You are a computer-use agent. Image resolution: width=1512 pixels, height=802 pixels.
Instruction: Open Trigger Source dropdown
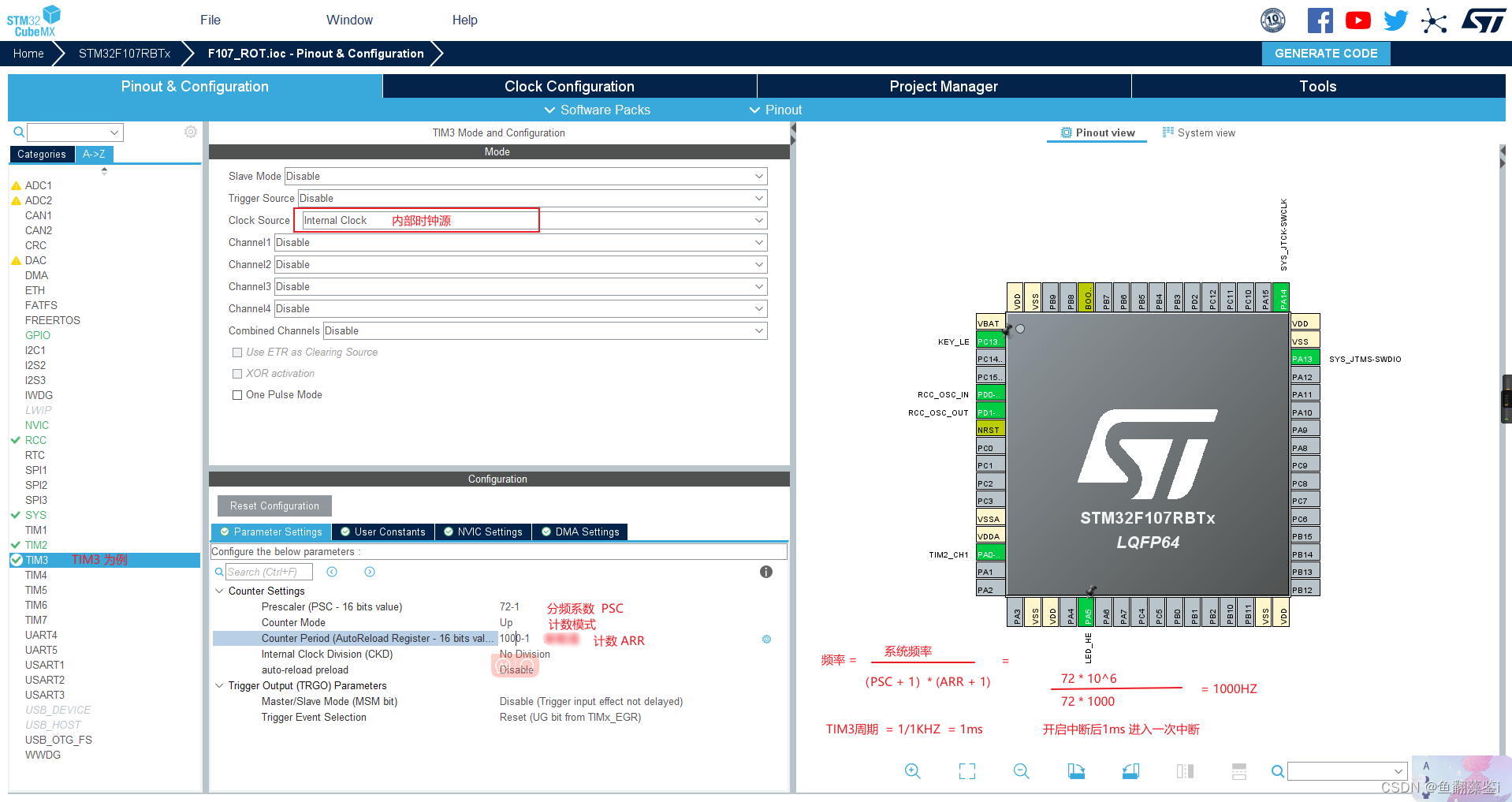532,199
